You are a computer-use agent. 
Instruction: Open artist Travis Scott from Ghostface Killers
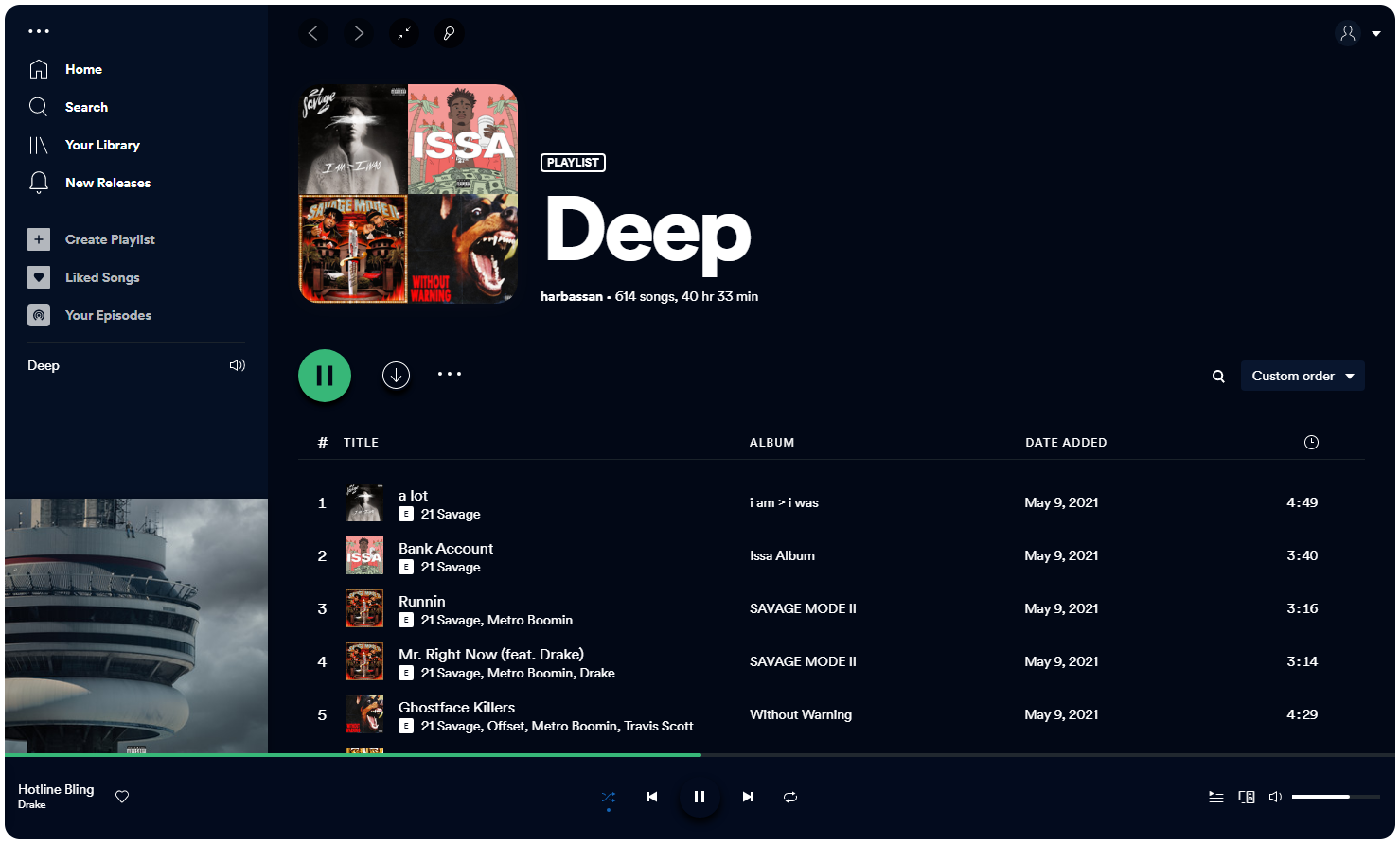[x=659, y=726]
